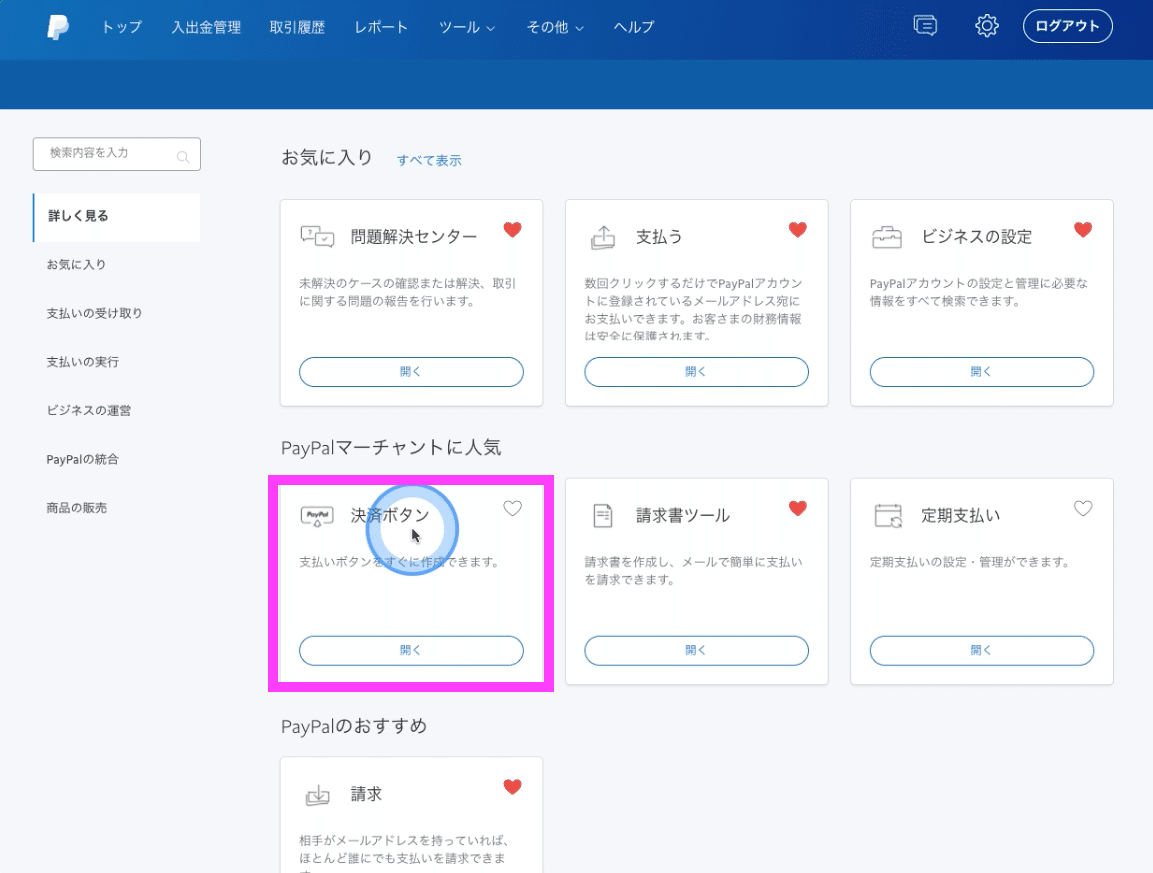Open the 請求書ツール card with 開く

[696, 651]
